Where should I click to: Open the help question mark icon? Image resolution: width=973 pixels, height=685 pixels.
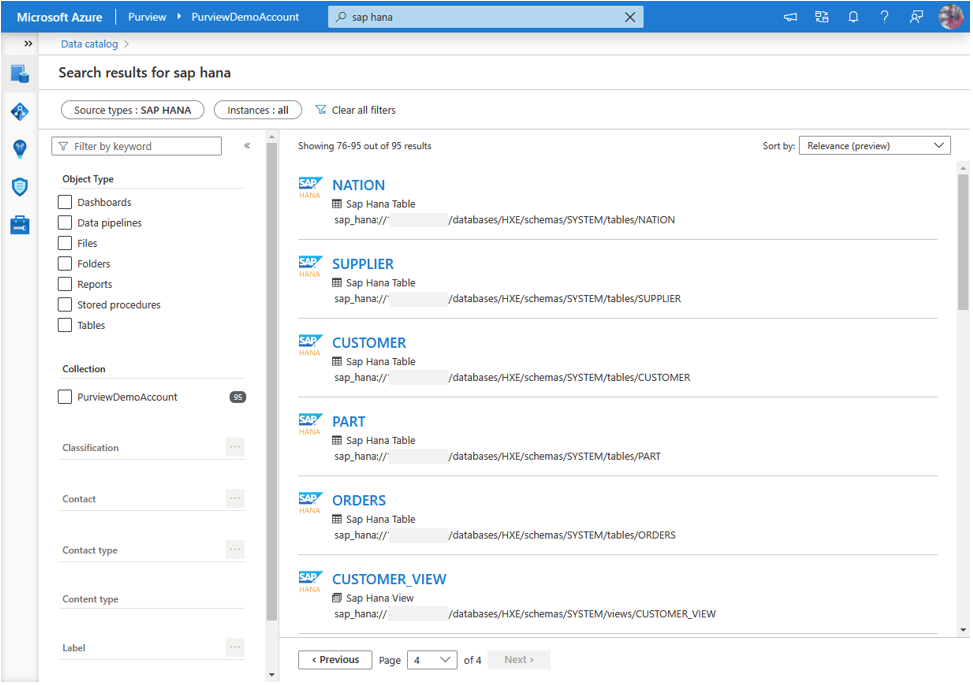(884, 17)
